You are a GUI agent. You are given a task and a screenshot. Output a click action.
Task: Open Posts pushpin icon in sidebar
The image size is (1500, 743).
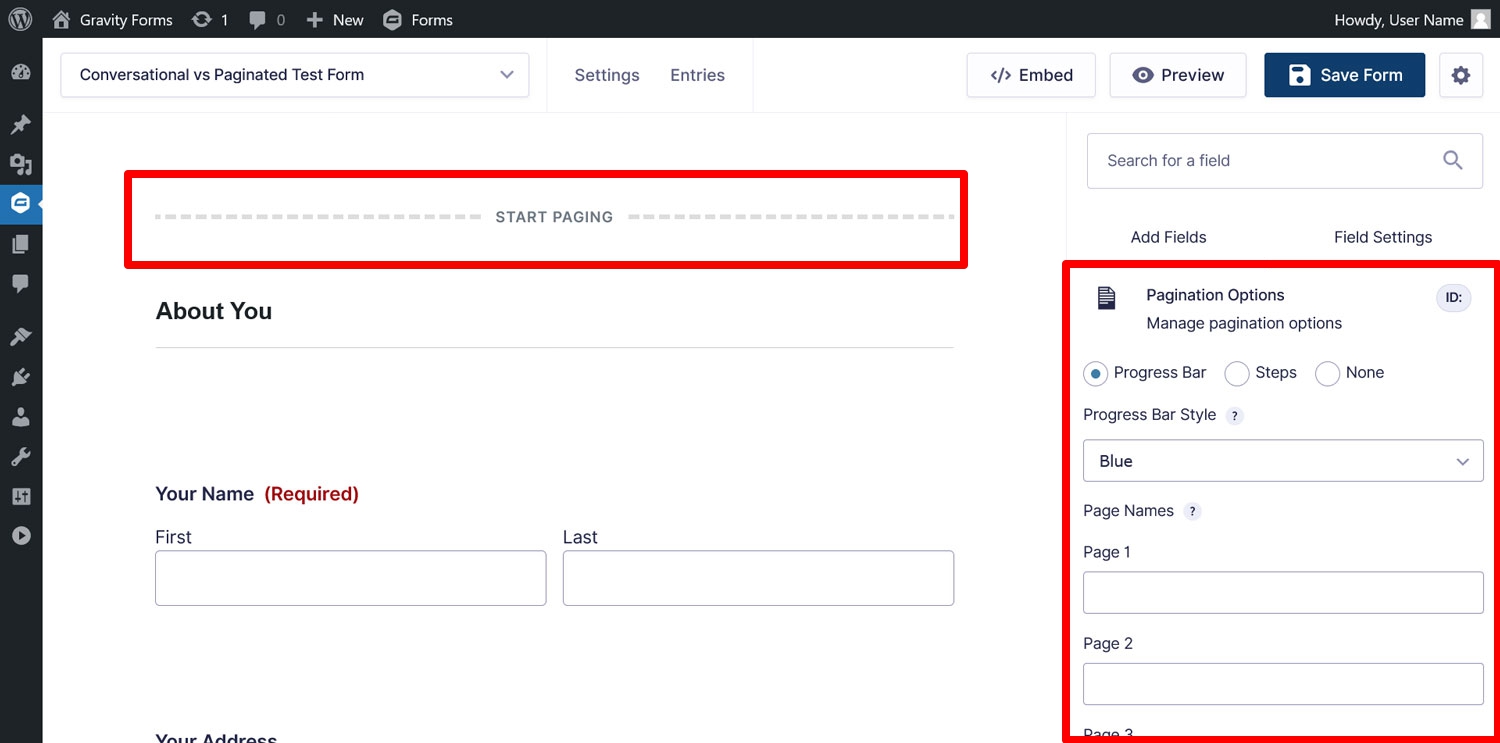click(21, 125)
